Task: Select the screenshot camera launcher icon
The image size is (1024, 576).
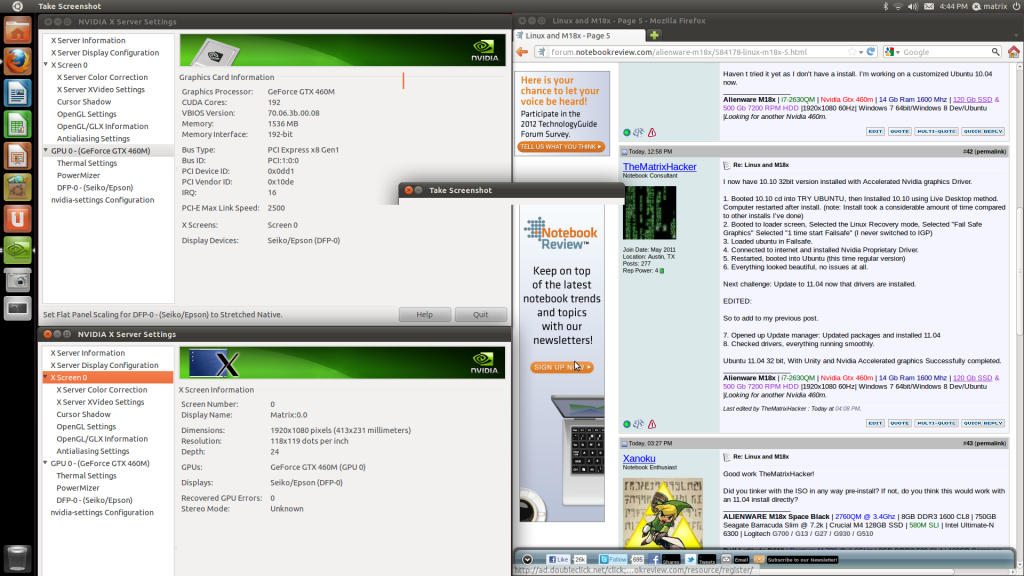Action: 18,281
